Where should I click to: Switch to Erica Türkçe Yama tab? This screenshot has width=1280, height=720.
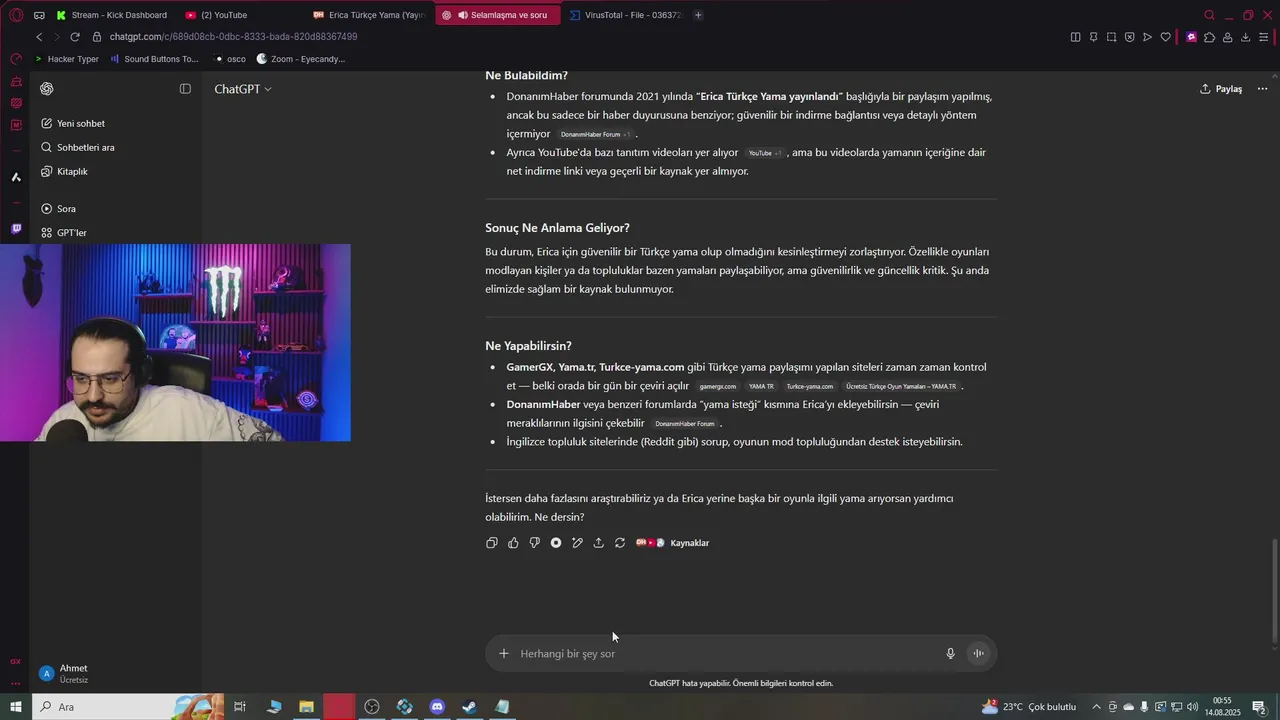point(370,15)
